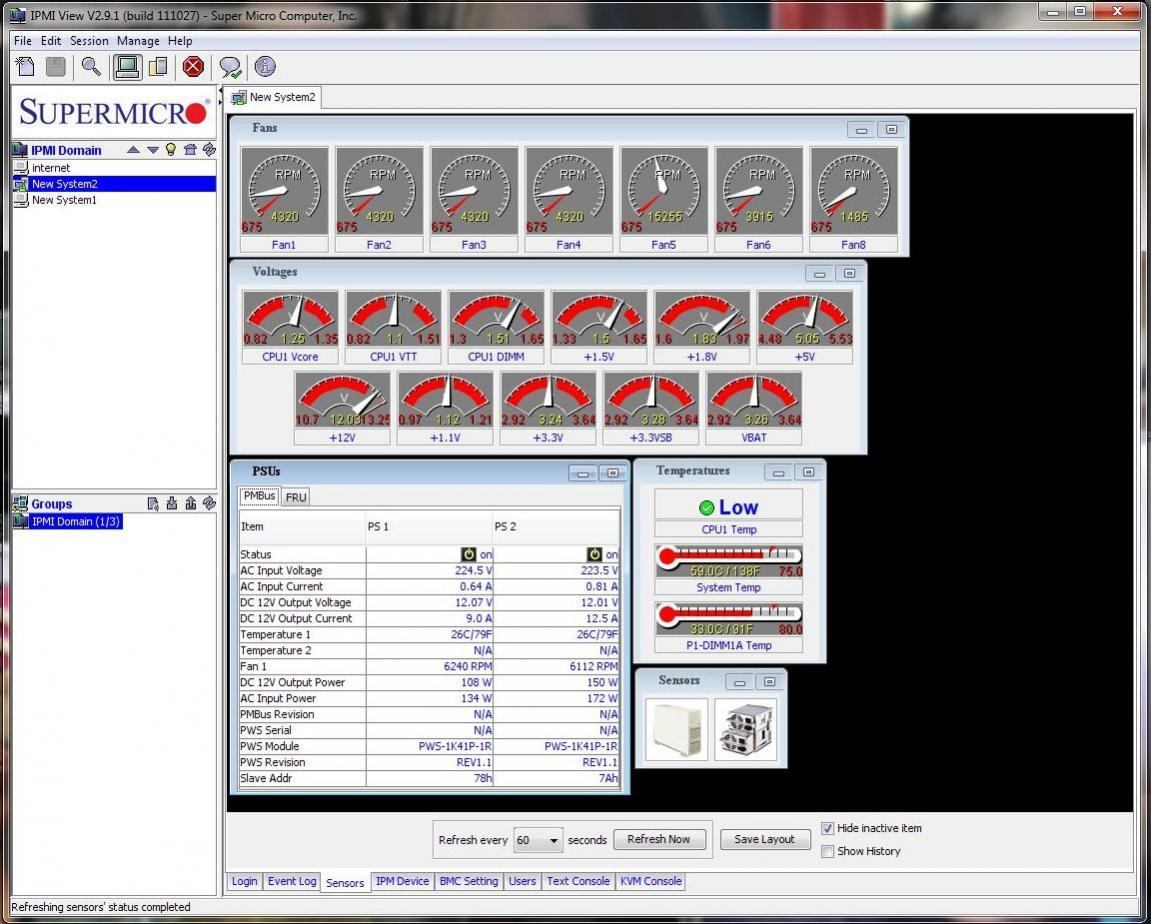The width and height of the screenshot is (1151, 924).
Task: Click the speech bubble with checkmark icon
Action: [230, 68]
